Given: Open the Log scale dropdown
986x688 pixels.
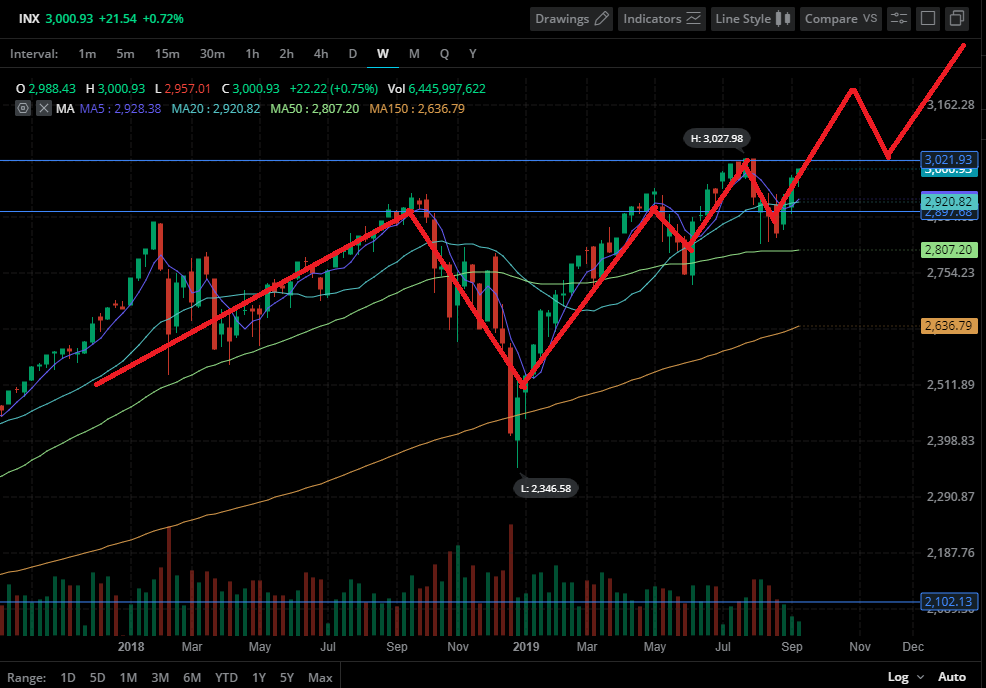Looking at the screenshot, I should (x=906, y=677).
